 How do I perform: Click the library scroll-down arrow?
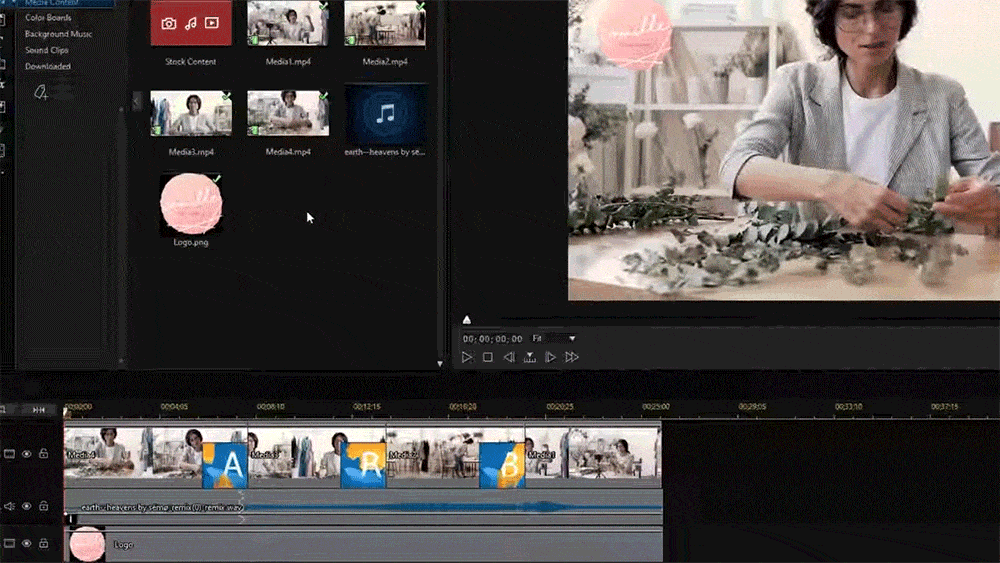439,363
